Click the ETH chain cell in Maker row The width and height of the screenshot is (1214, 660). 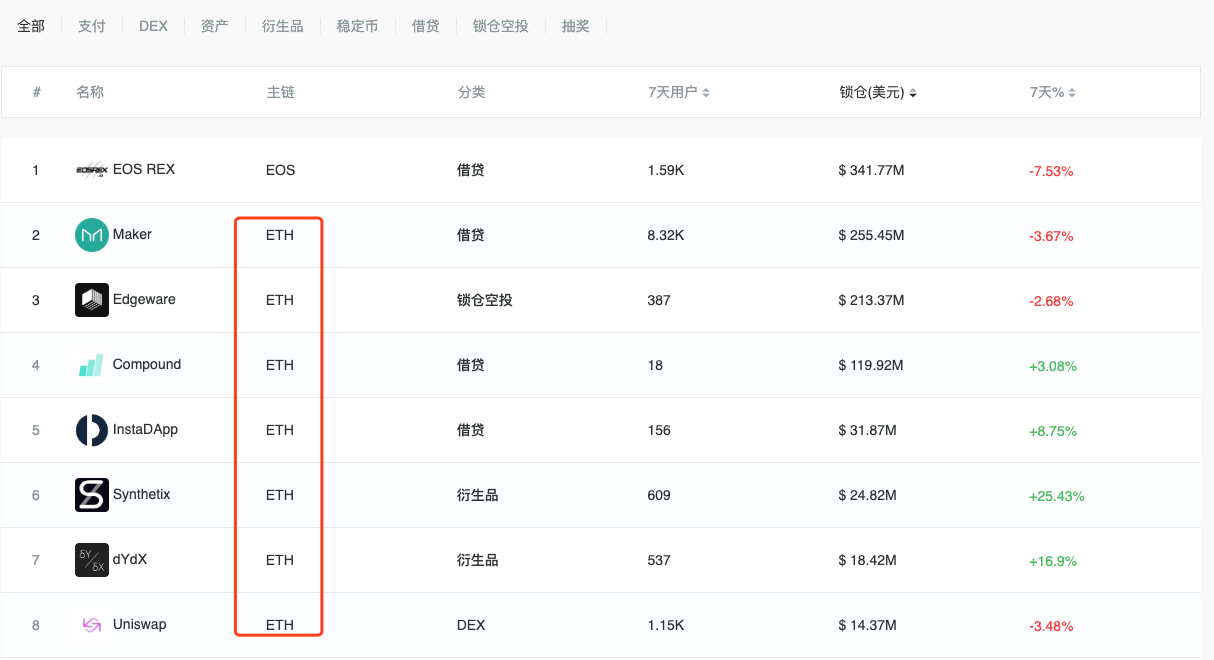280,235
